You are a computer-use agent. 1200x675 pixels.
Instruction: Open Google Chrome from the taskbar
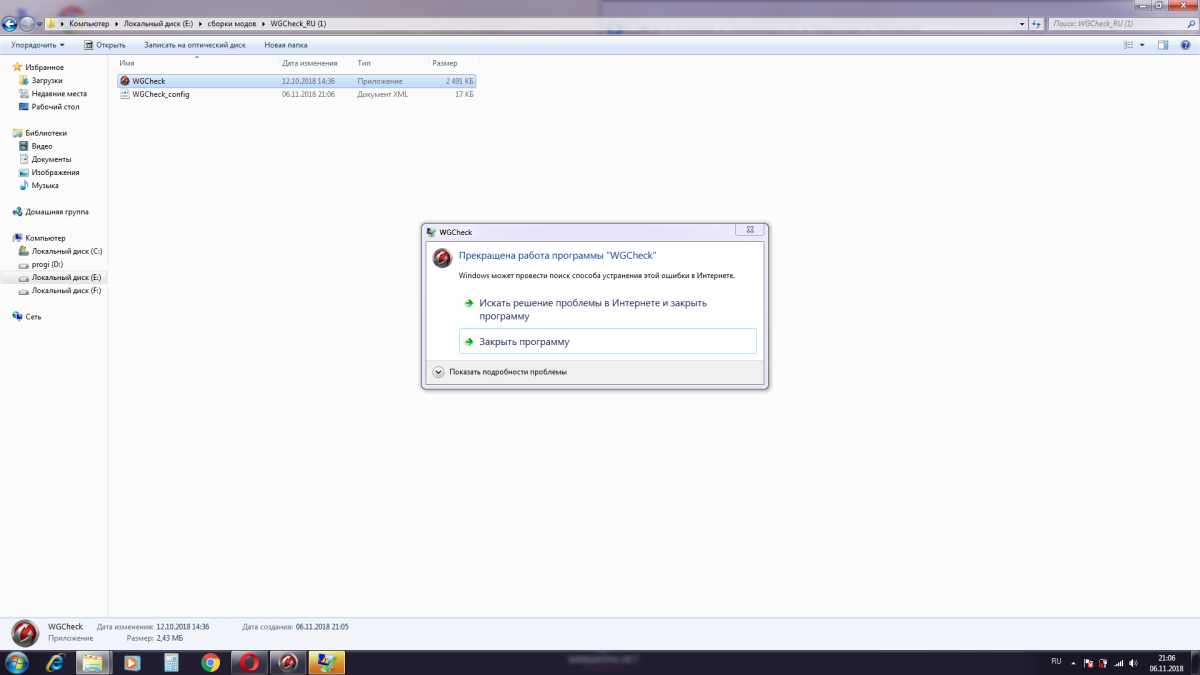[210, 662]
